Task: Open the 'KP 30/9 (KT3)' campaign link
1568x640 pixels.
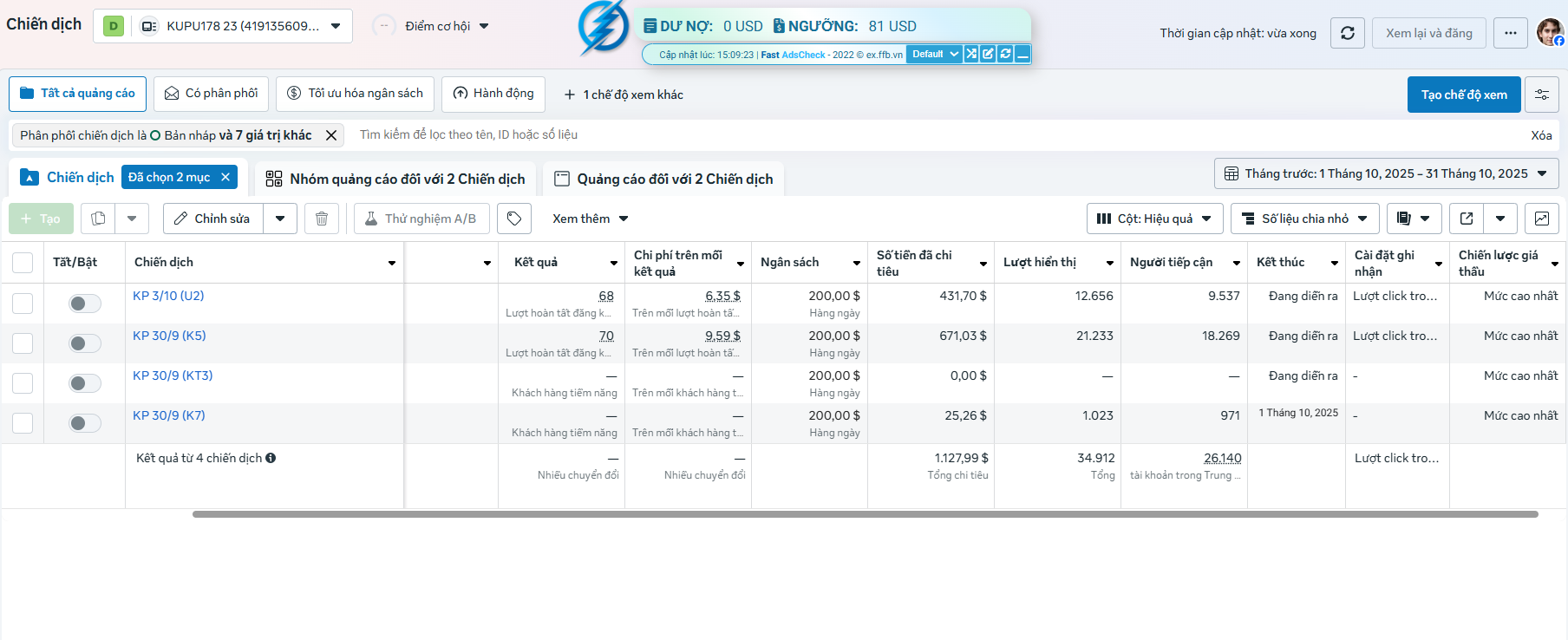Action: (173, 376)
